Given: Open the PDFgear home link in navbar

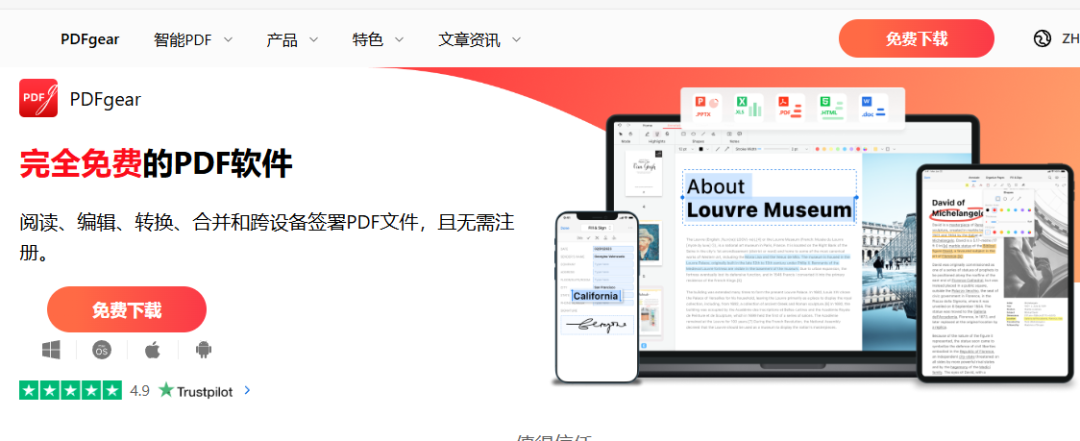Looking at the screenshot, I should pyautogui.click(x=90, y=39).
